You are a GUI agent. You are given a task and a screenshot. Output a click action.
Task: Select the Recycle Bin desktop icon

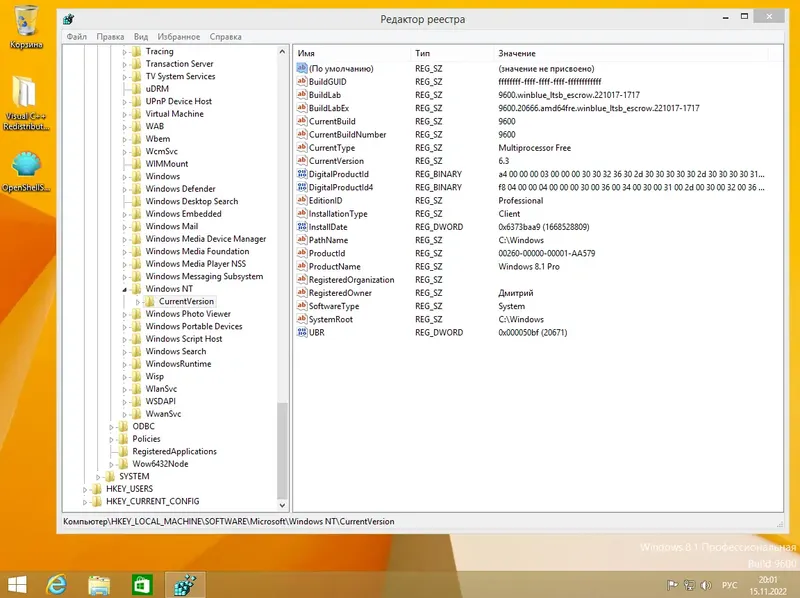(26, 27)
